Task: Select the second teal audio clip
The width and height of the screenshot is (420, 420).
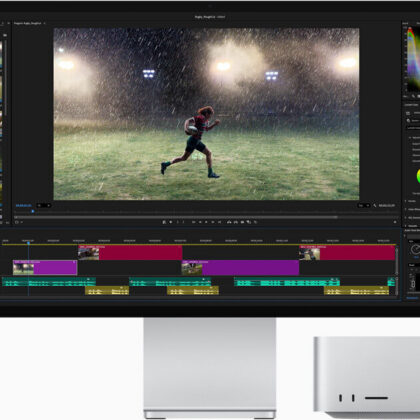Action: (x=170, y=282)
